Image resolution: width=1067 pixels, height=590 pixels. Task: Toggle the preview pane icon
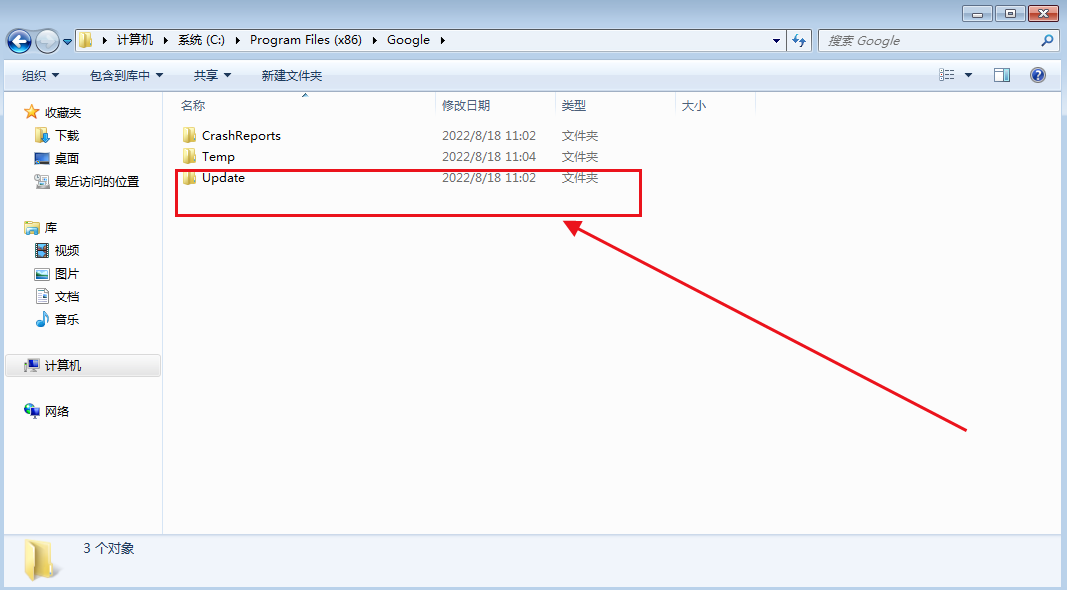(x=1002, y=75)
